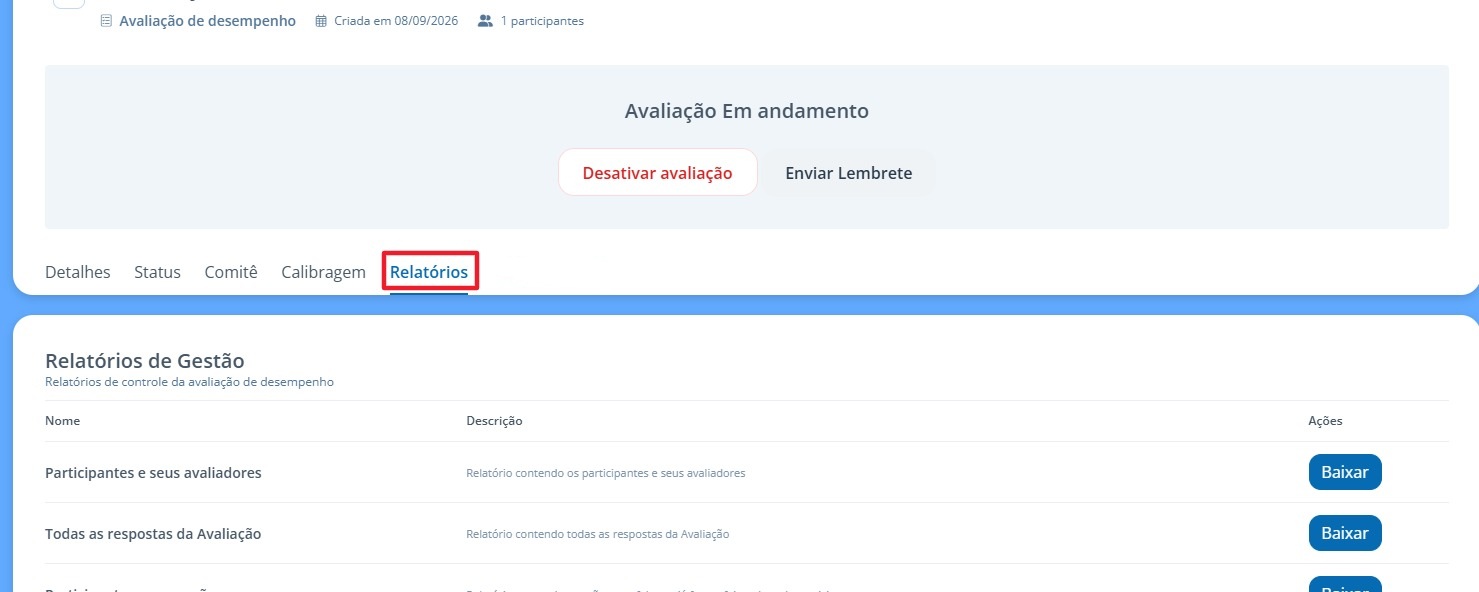Click the Avaliação Em andamento heading
The image size is (1479, 592).
click(747, 111)
